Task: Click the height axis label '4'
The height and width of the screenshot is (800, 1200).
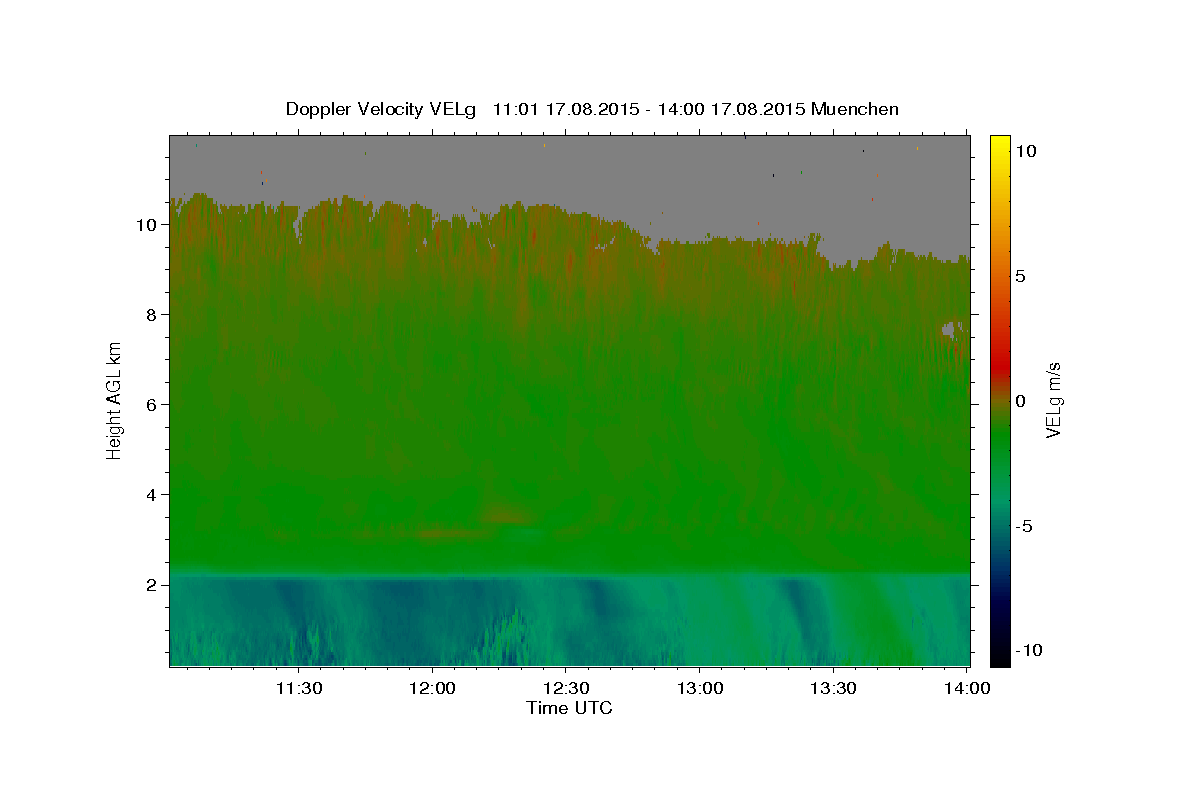Action: pos(152,494)
